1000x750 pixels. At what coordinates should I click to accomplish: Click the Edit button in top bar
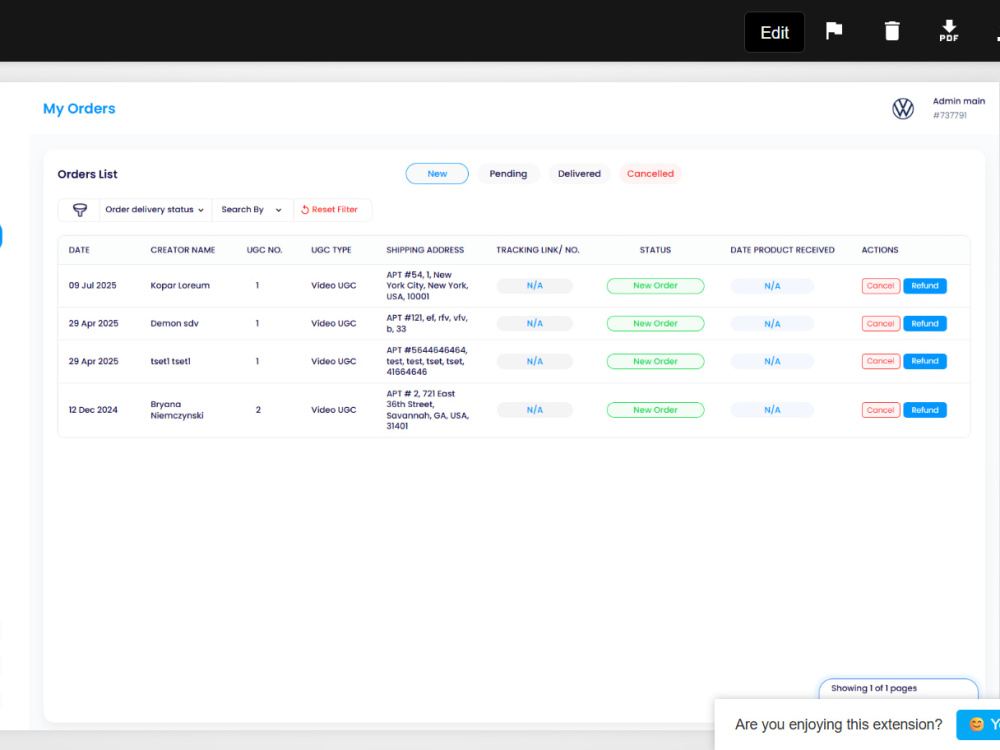pos(774,32)
